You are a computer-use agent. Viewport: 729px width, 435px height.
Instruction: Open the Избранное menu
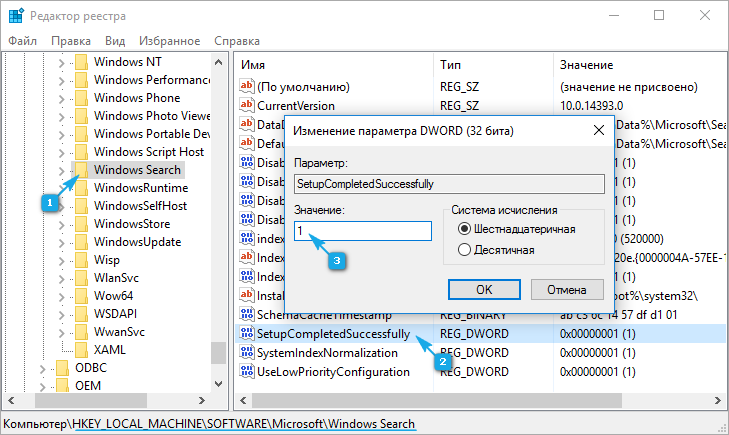(170, 41)
